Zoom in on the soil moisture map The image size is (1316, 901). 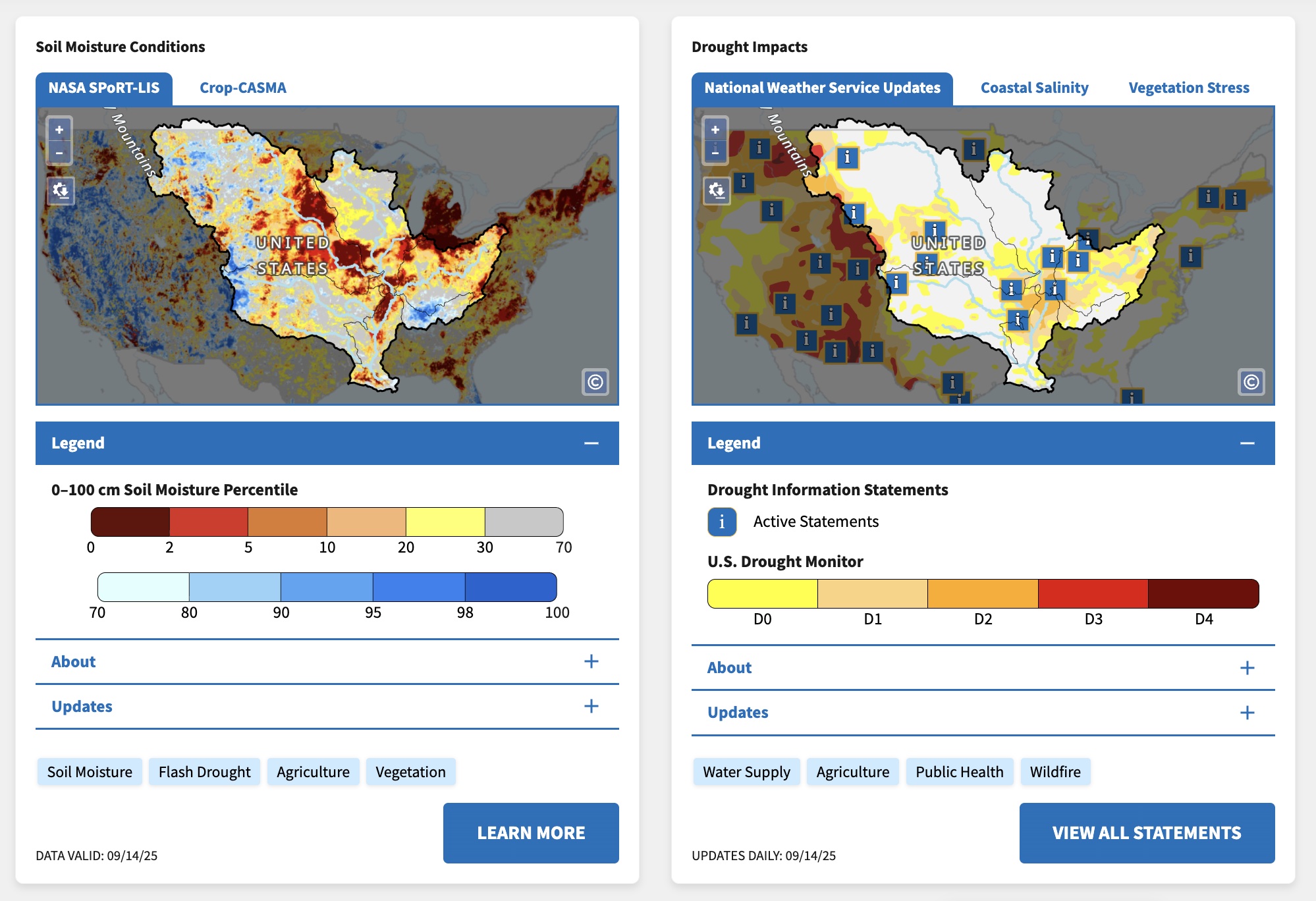pos(59,130)
